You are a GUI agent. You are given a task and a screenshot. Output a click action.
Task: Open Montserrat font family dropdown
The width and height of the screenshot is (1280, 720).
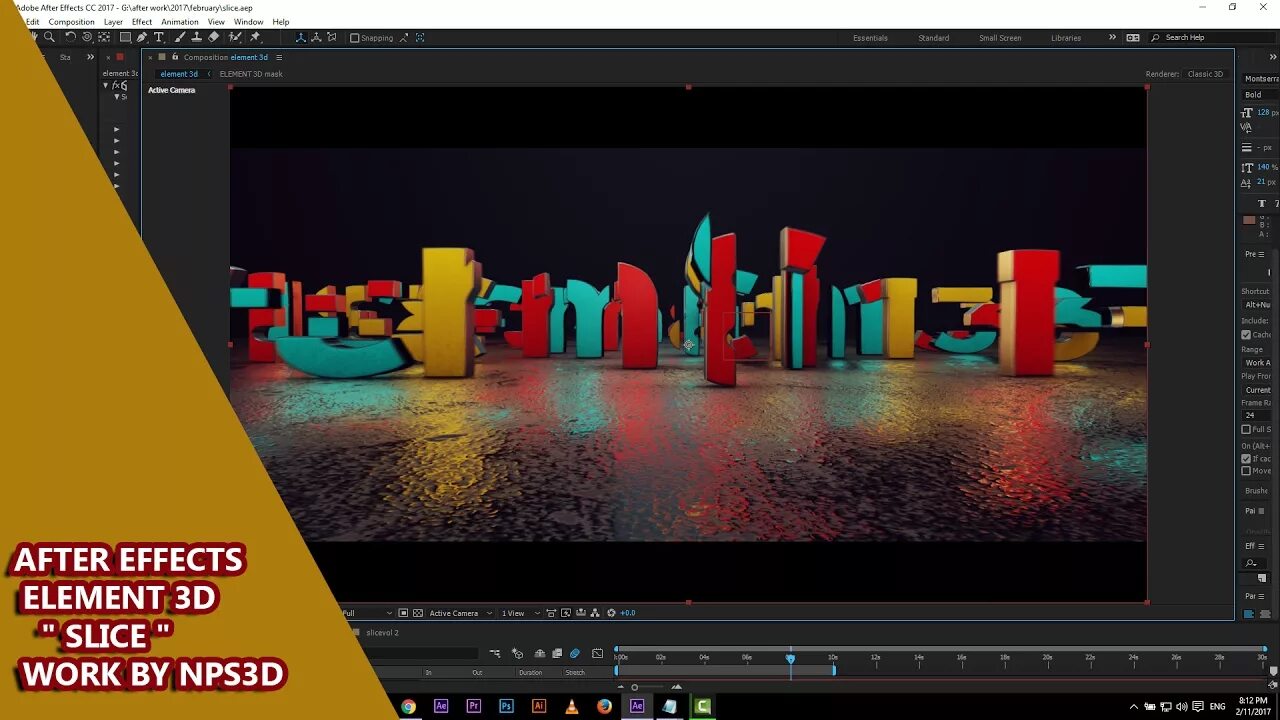pos(1261,78)
